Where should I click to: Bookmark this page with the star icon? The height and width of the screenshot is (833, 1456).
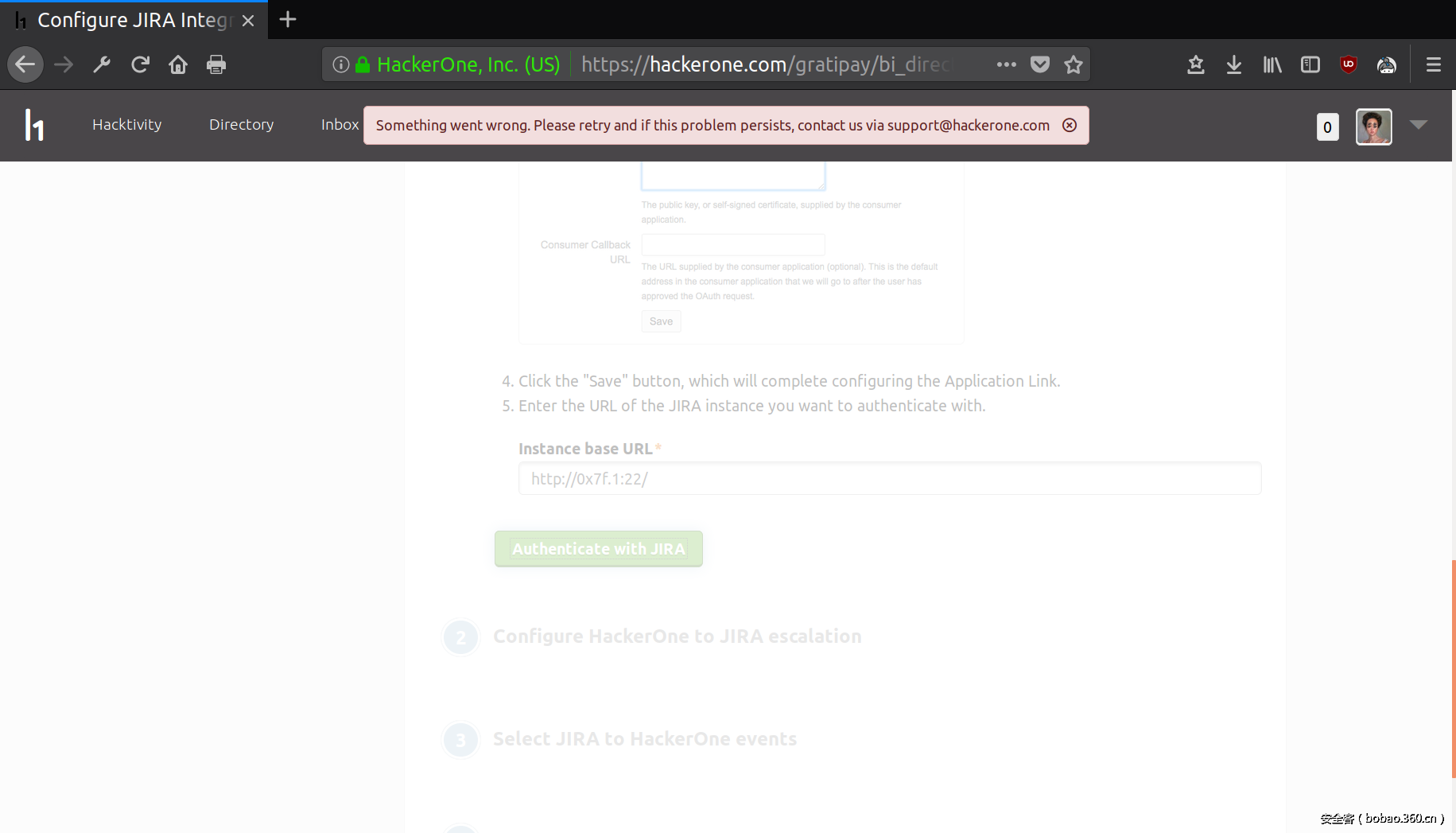coord(1074,64)
